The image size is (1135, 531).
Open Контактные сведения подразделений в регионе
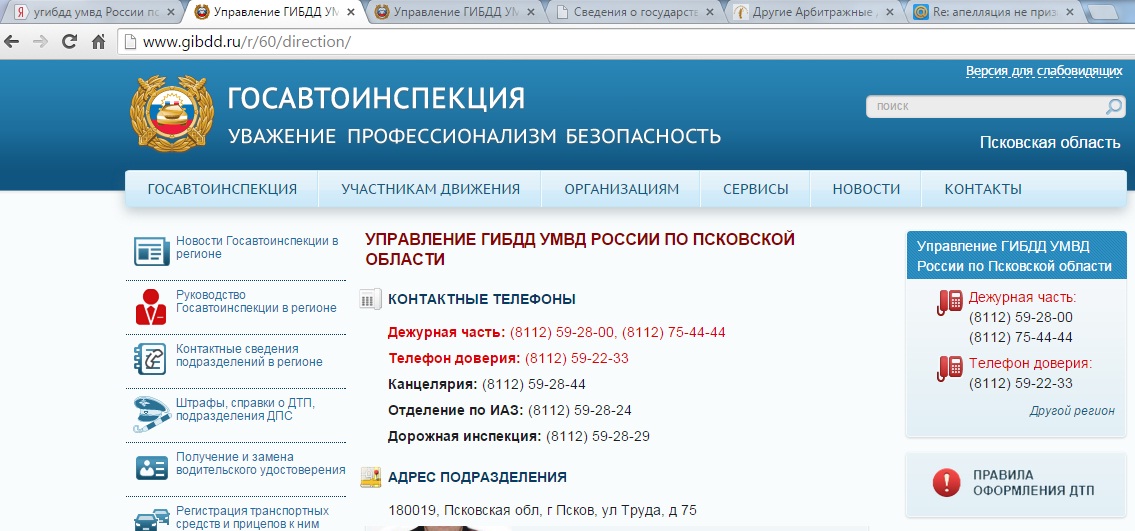[249, 355]
